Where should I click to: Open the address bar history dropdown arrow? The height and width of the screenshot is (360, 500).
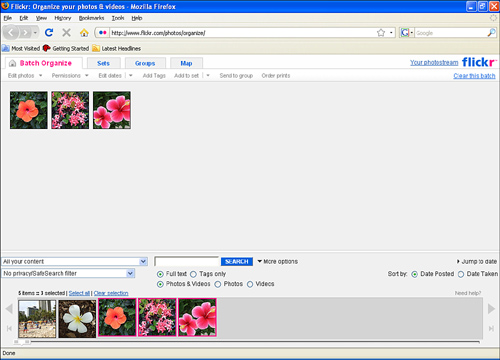click(x=391, y=33)
